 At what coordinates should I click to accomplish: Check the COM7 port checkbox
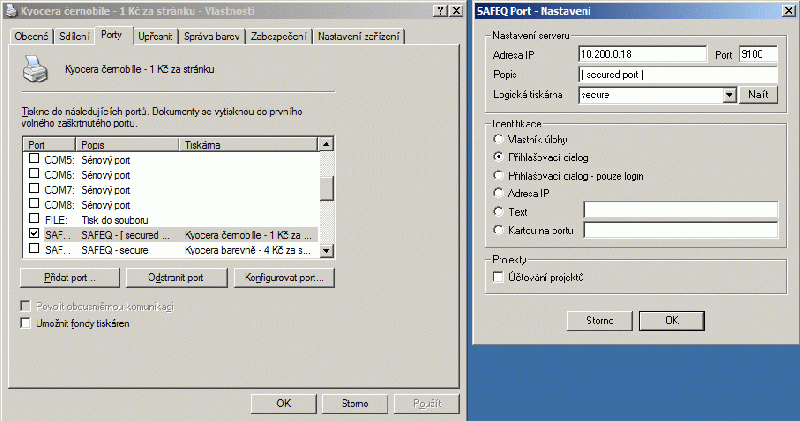[34, 188]
